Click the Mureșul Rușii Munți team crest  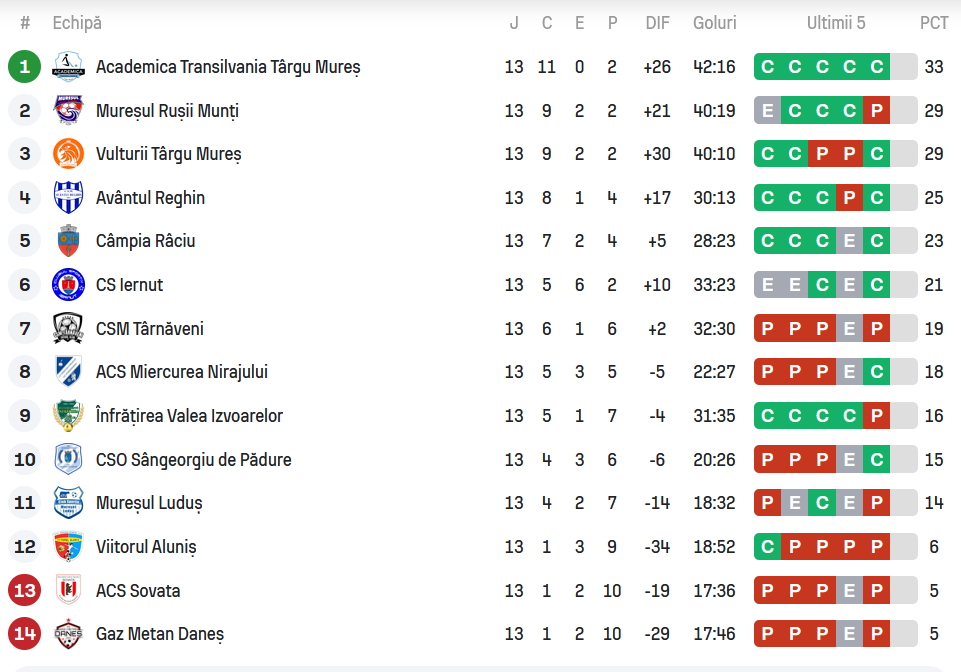pos(68,111)
